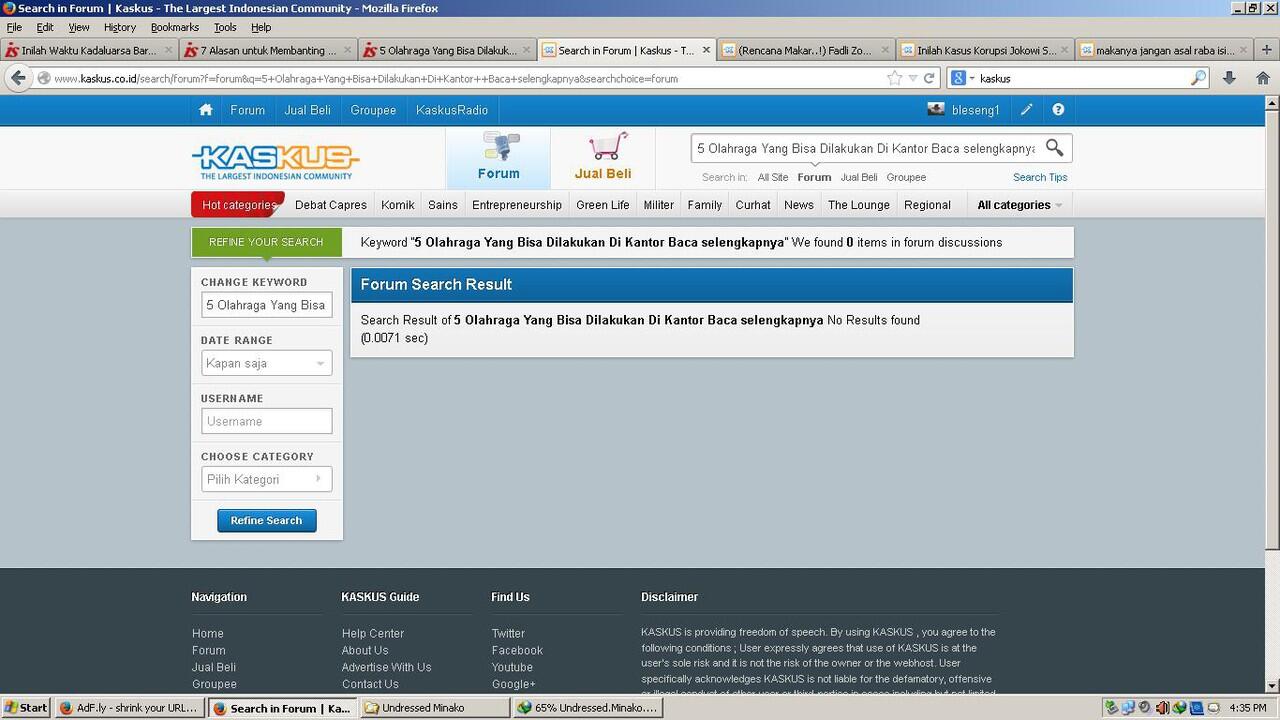Open the Bookmarks menu
Image resolution: width=1280 pixels, height=720 pixels.
click(175, 27)
